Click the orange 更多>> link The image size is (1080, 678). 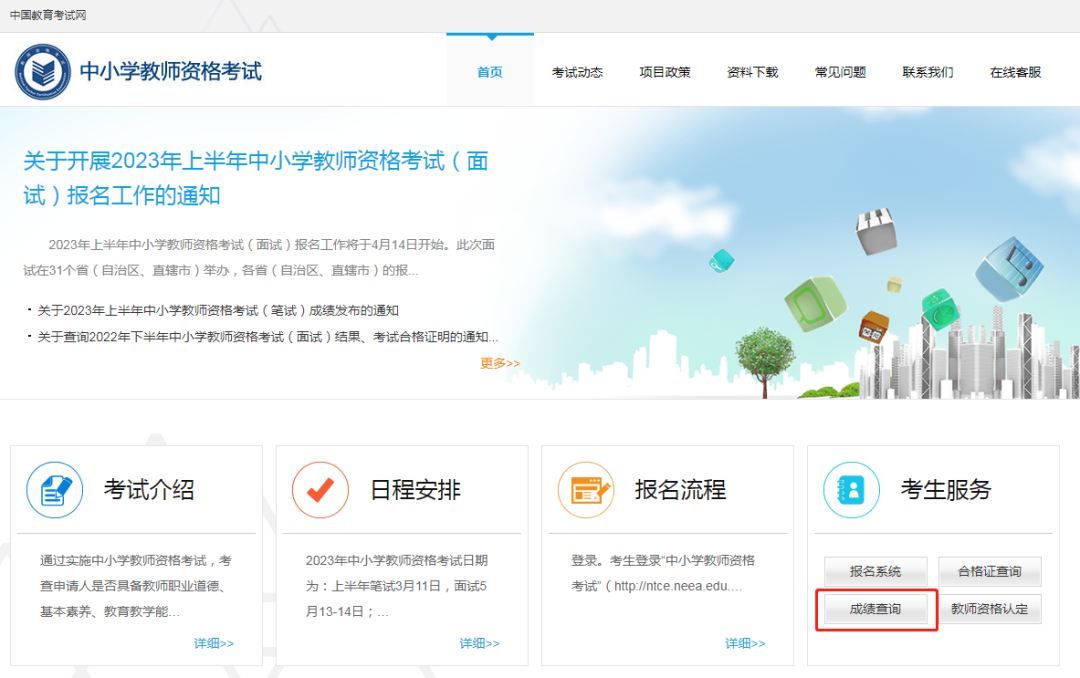[500, 363]
